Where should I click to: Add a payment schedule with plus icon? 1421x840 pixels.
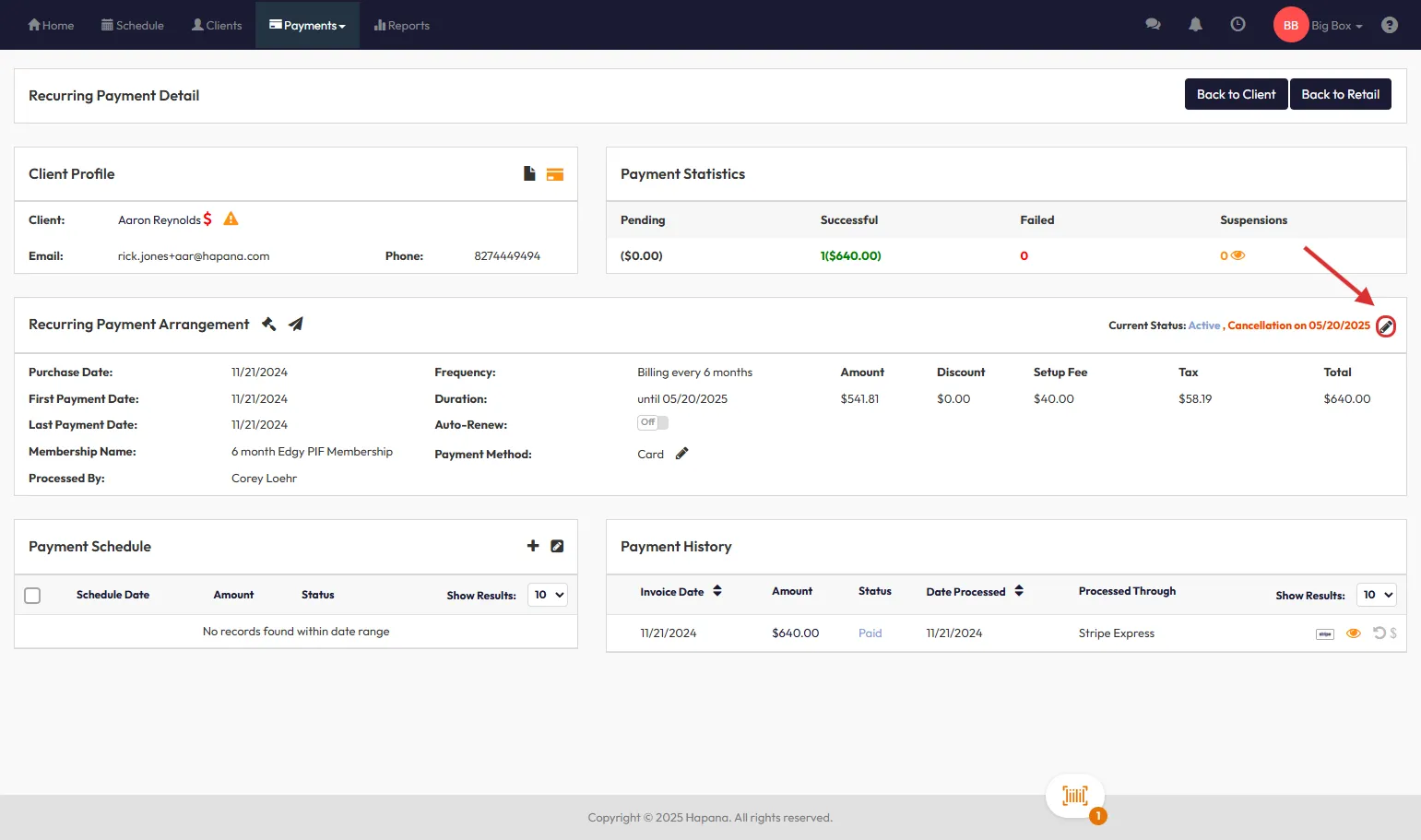532,546
